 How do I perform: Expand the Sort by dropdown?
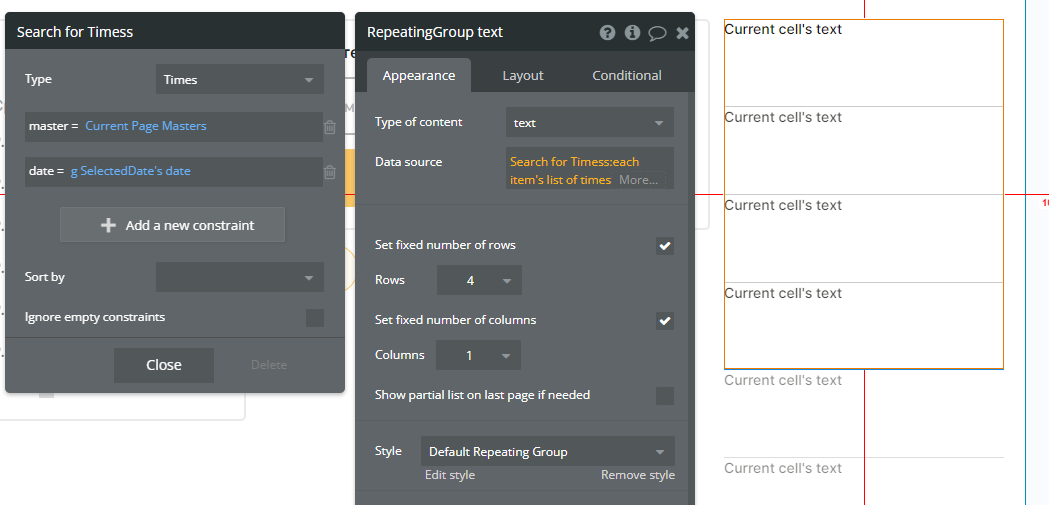240,277
